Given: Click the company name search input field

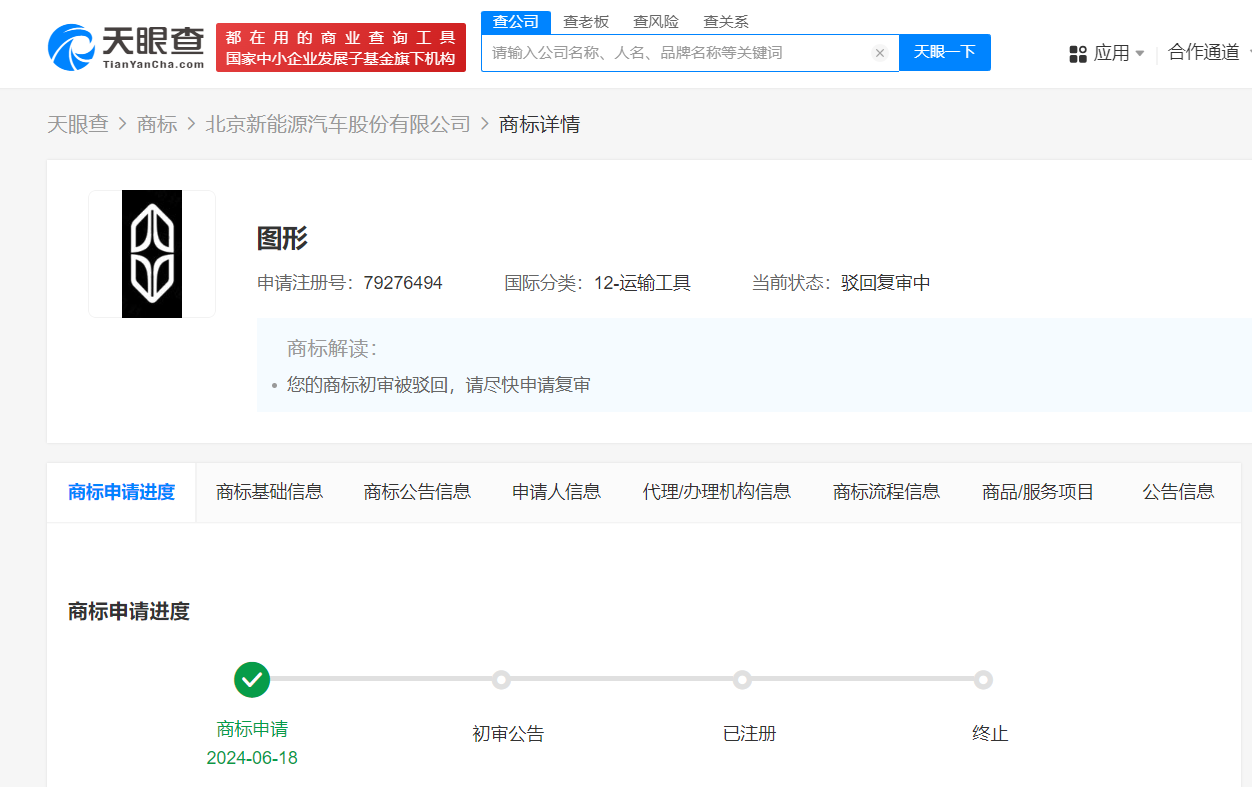Looking at the screenshot, I should (675, 53).
